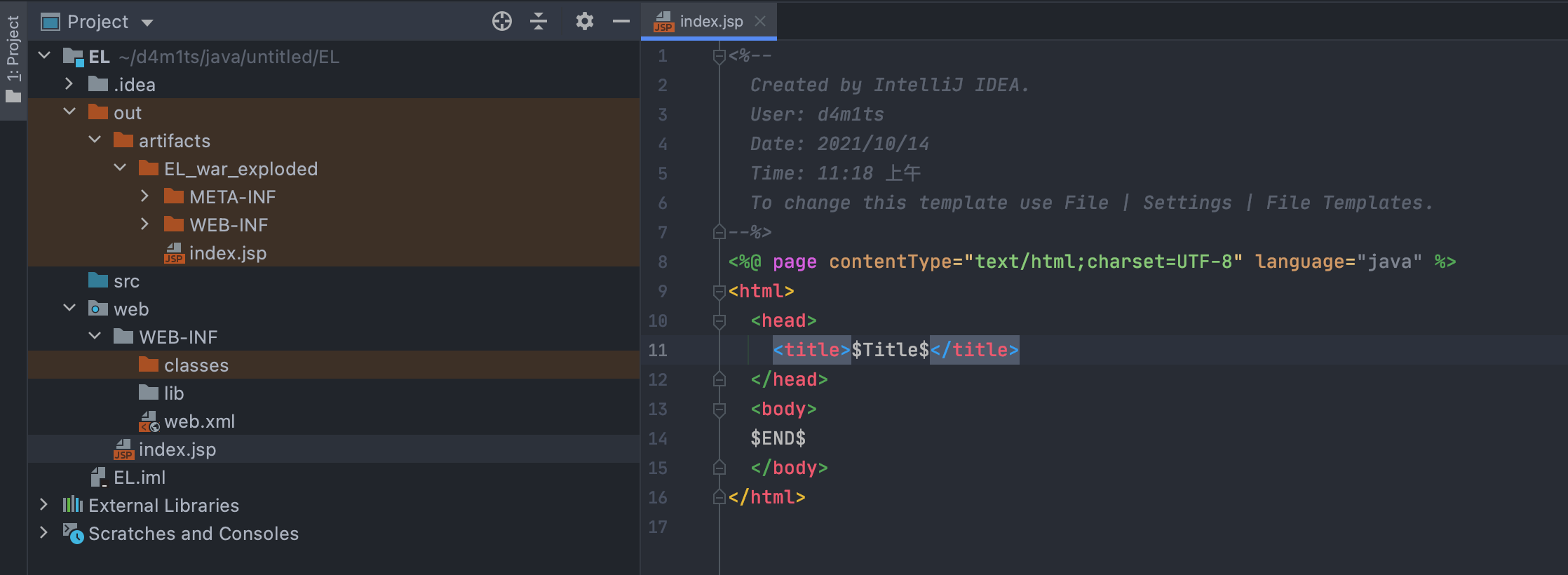The height and width of the screenshot is (575, 1568).
Task: Click the JSP file icon under EL_war_exploded
Action: pos(174,253)
